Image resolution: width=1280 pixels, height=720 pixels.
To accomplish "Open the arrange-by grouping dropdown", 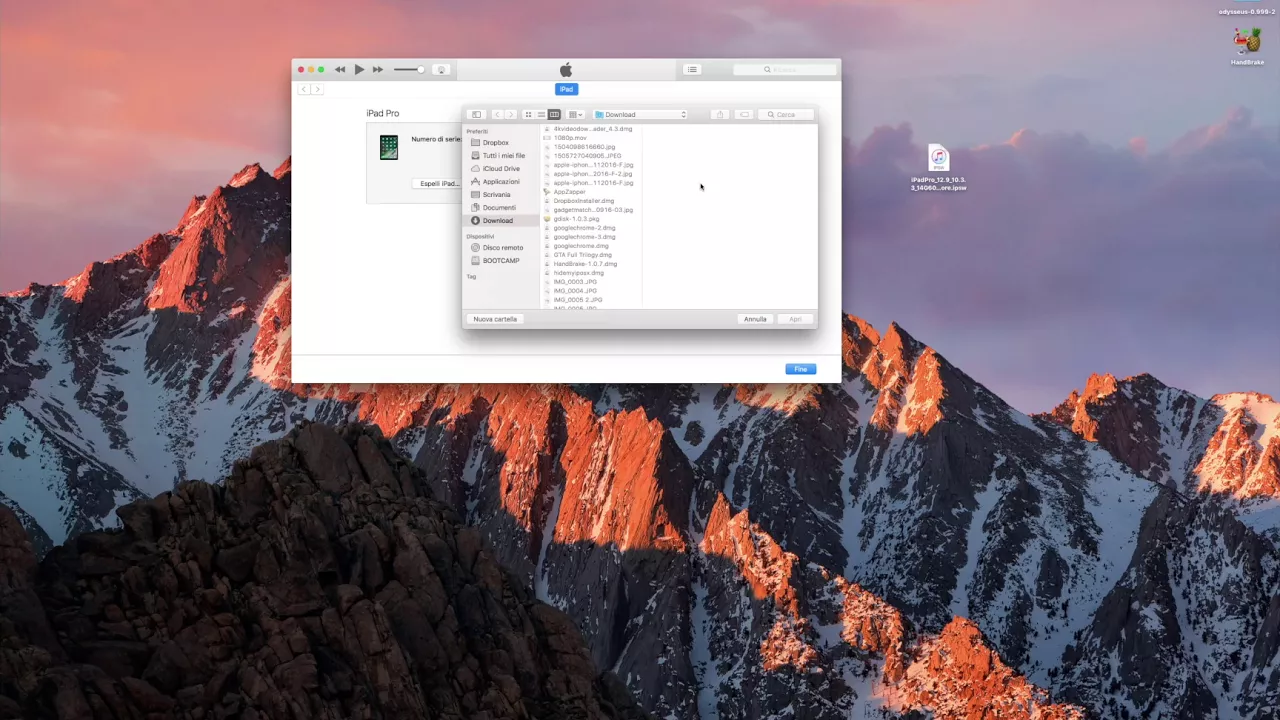I will pyautogui.click(x=576, y=114).
